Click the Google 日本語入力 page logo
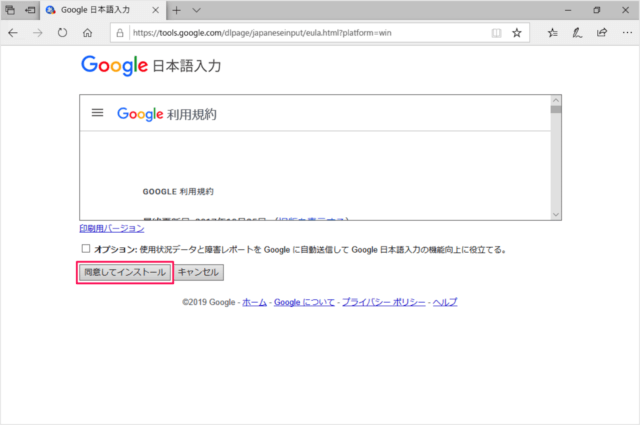This screenshot has height=425, width=640. [x=151, y=66]
